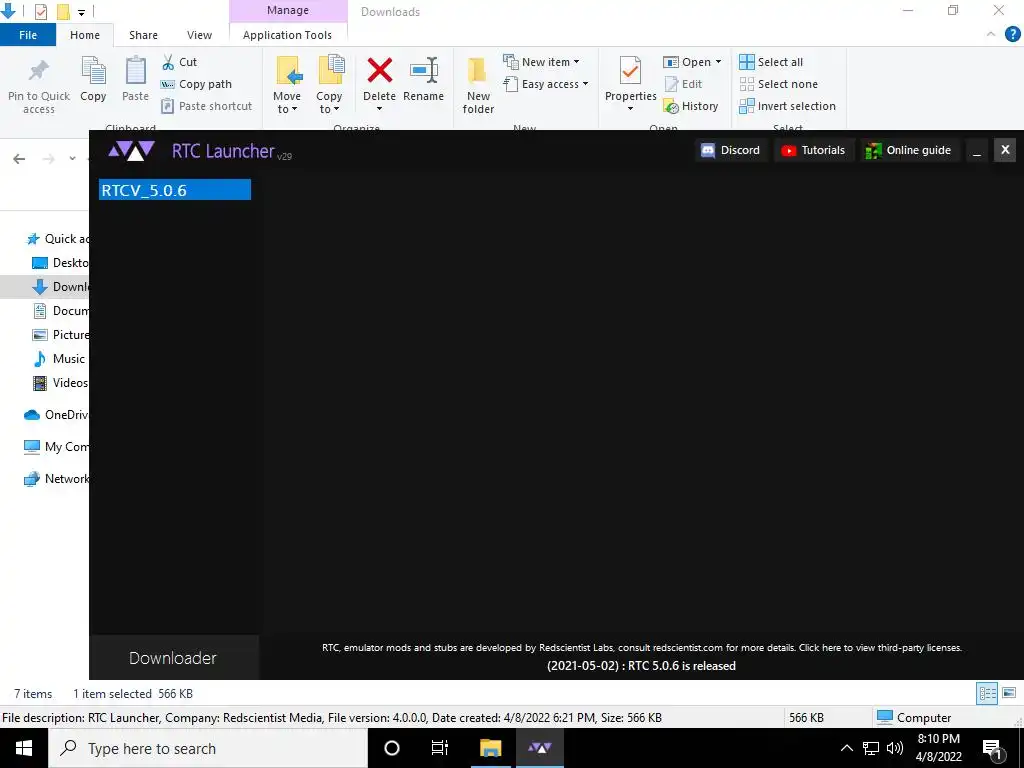Switch to the Home ribbon tab
1024x768 pixels.
pyautogui.click(x=85, y=35)
